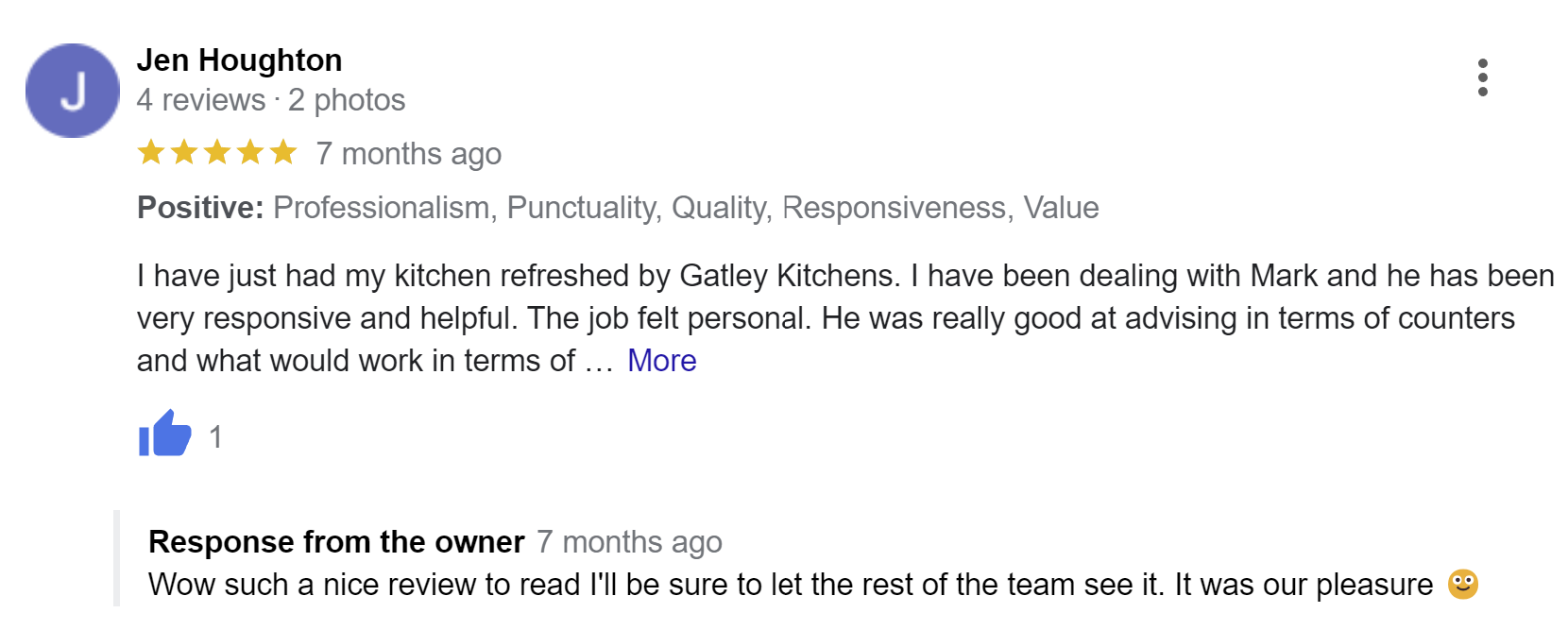1568x630 pixels.
Task: Click the J profile avatar circle
Action: point(73,91)
